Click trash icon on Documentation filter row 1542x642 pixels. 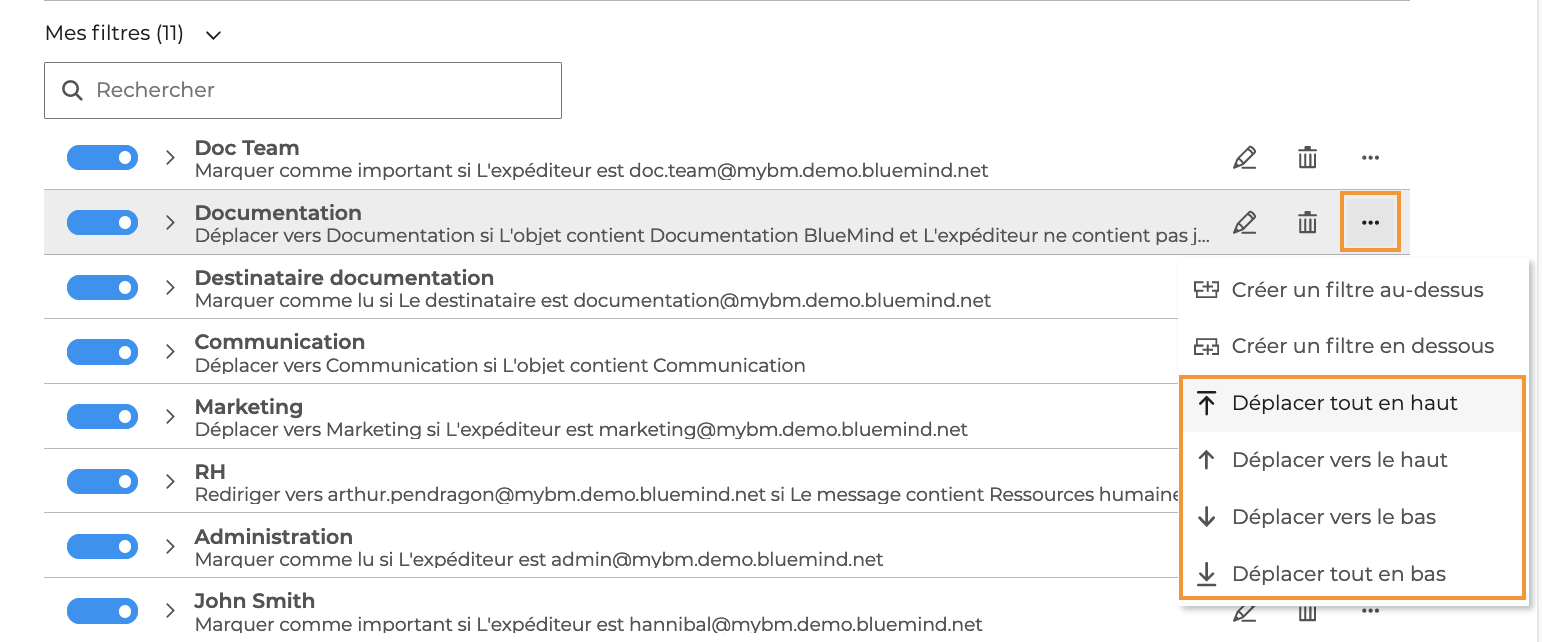[x=1307, y=223]
